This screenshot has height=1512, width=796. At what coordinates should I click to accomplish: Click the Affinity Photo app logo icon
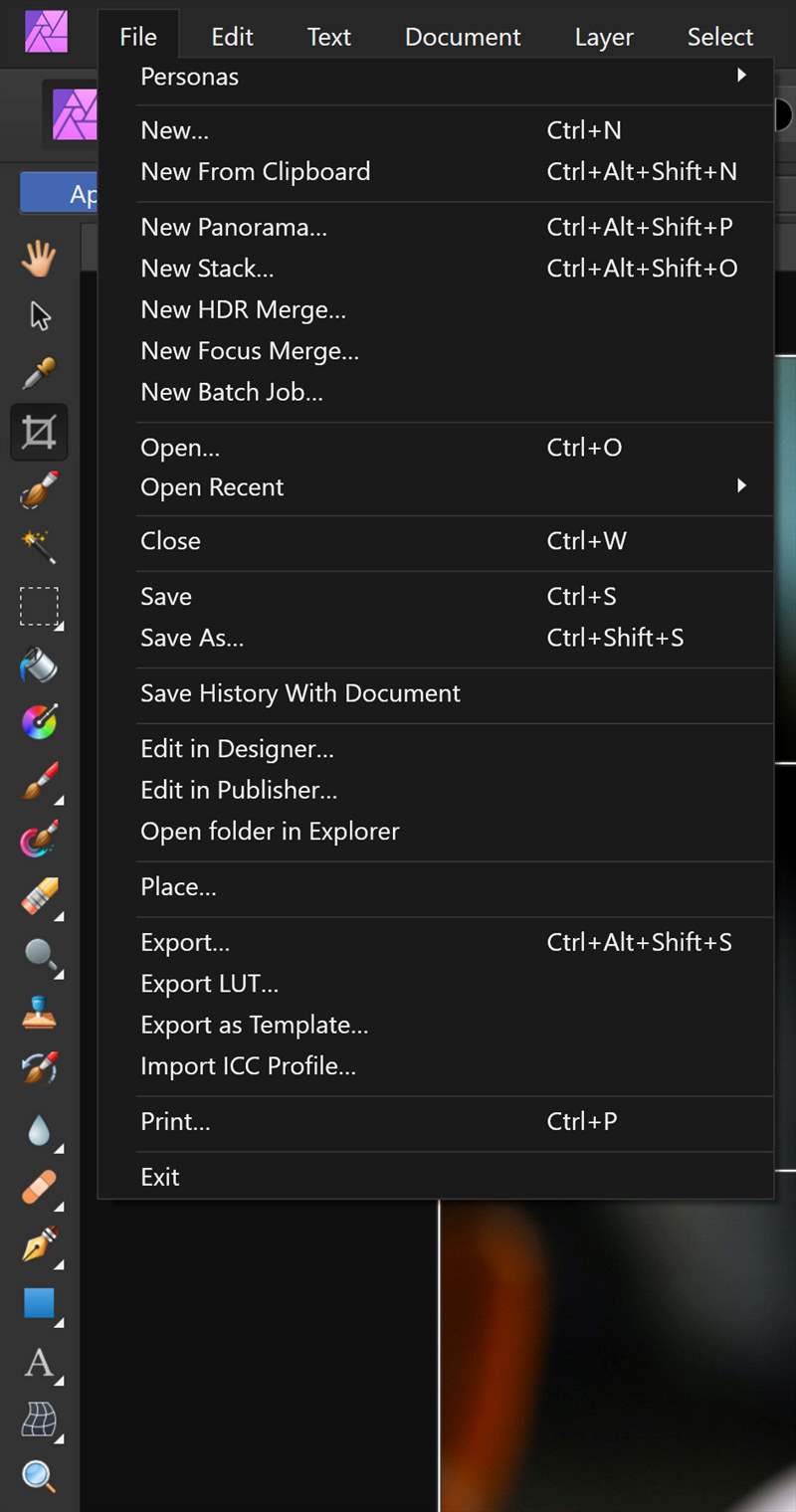click(46, 32)
